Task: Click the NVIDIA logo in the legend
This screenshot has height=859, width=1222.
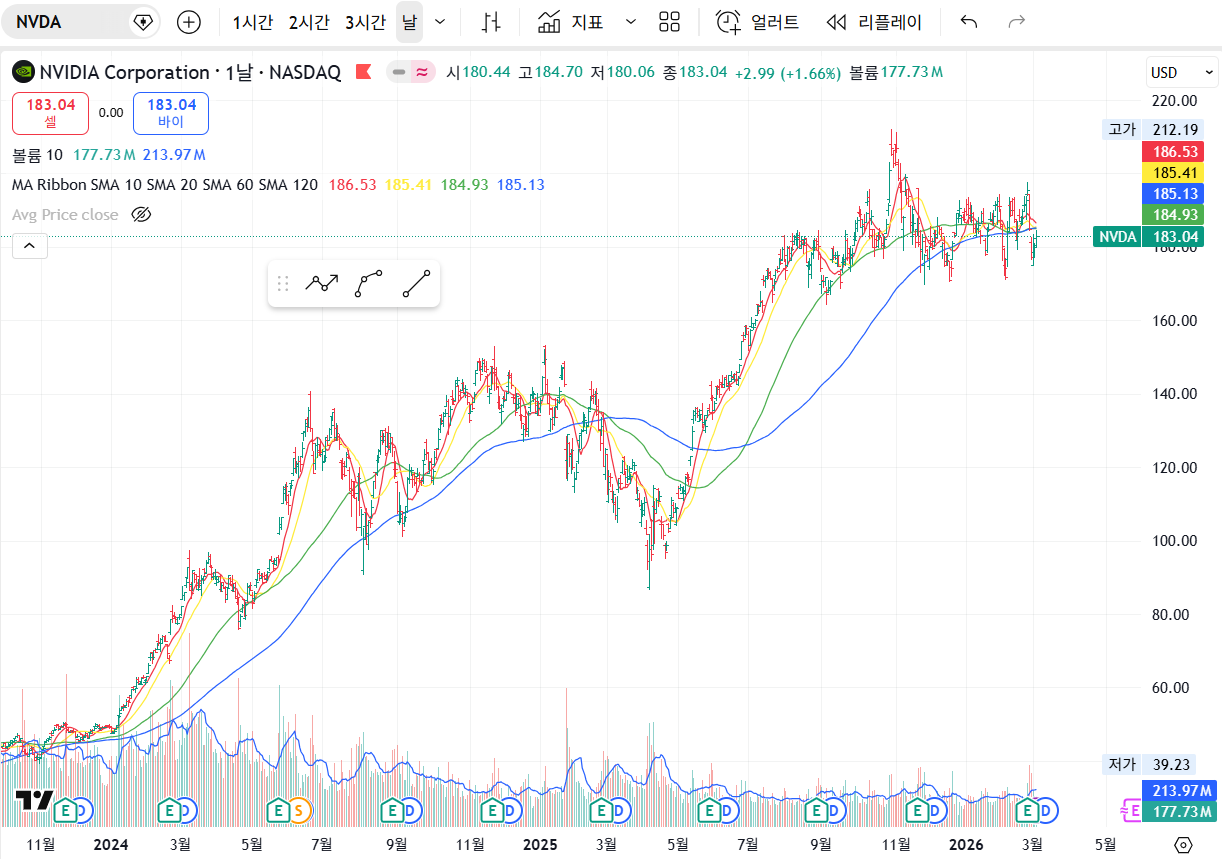Action: coord(23,72)
